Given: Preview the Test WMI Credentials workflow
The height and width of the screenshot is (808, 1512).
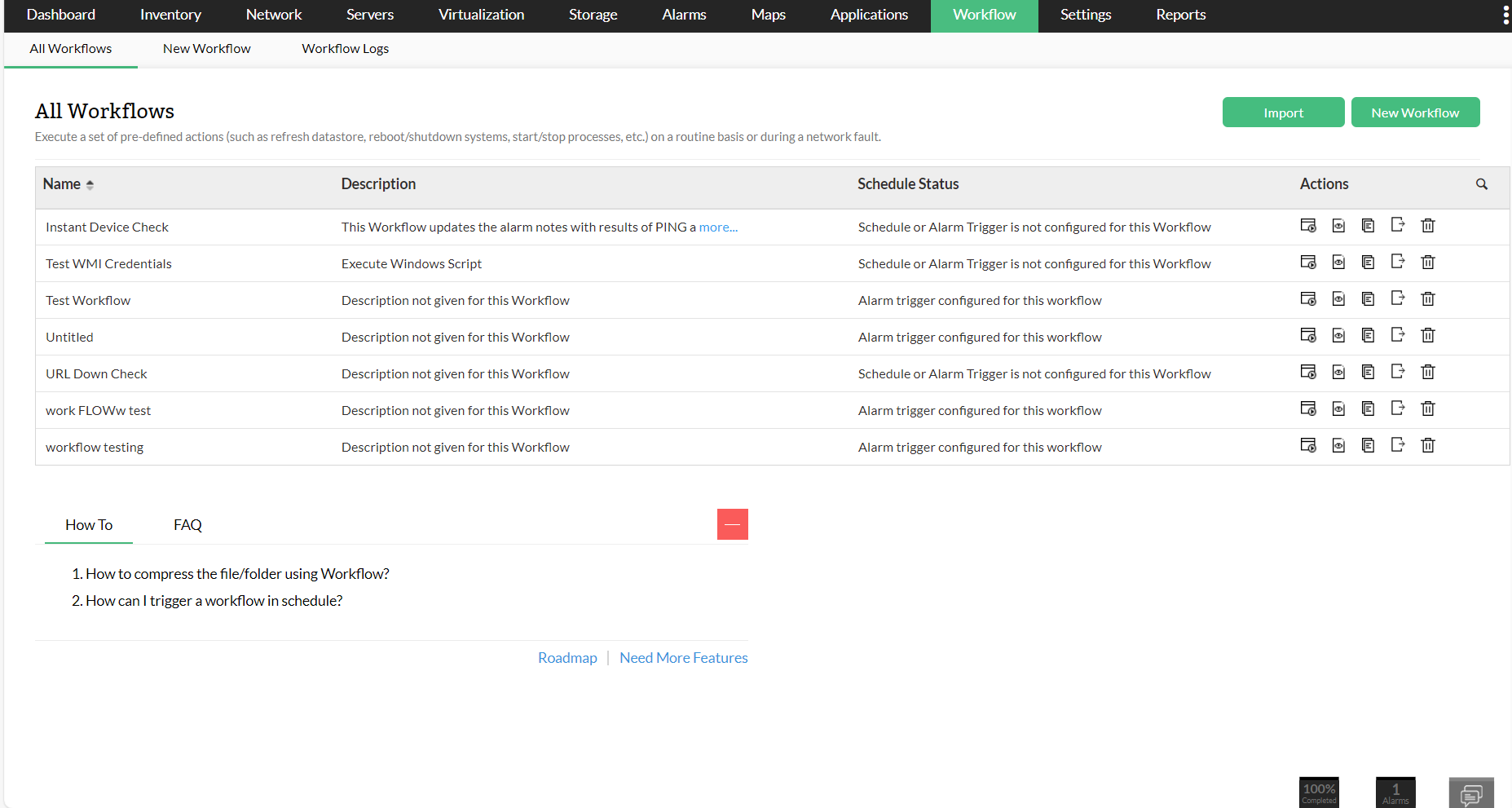Looking at the screenshot, I should pyautogui.click(x=1338, y=262).
